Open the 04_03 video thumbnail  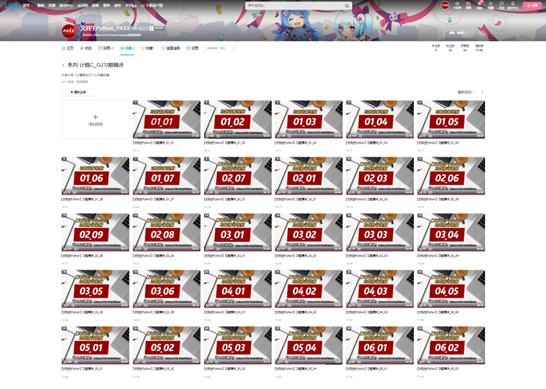tap(380, 289)
